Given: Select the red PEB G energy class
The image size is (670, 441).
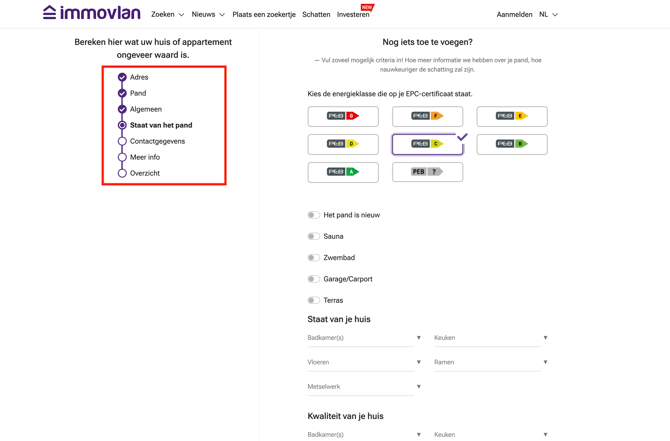Looking at the screenshot, I should (343, 116).
